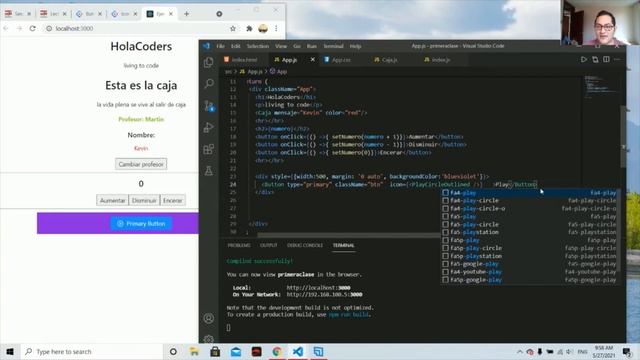Open the VS Code Search panel
This screenshot has width=640, height=360.
click(x=209, y=84)
